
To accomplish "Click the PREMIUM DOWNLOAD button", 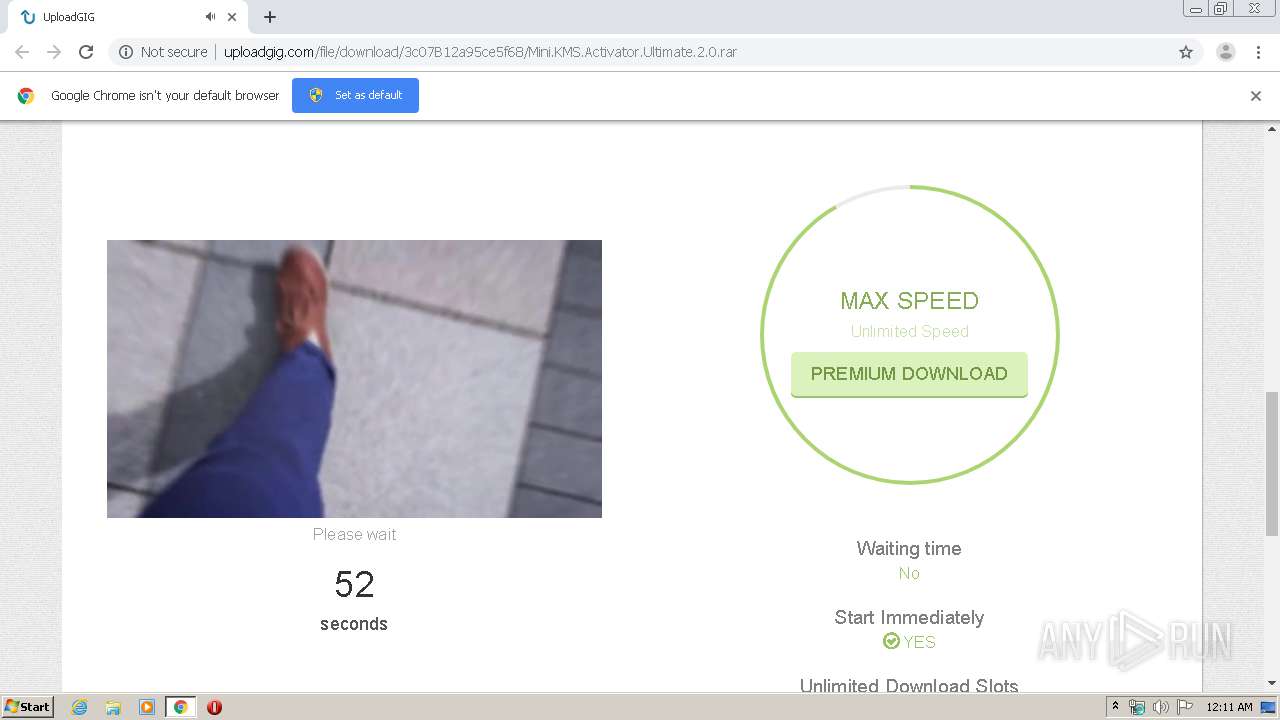I will (x=909, y=374).
